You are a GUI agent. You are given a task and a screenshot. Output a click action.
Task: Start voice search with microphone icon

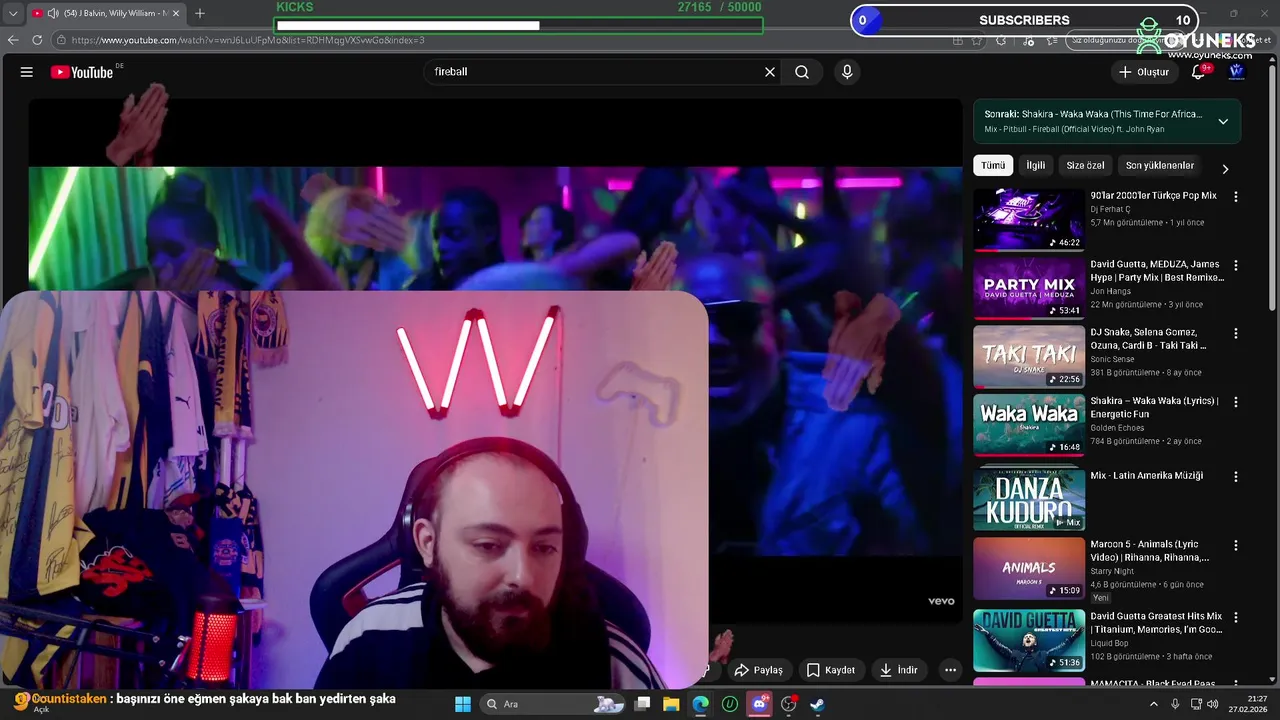coord(847,72)
